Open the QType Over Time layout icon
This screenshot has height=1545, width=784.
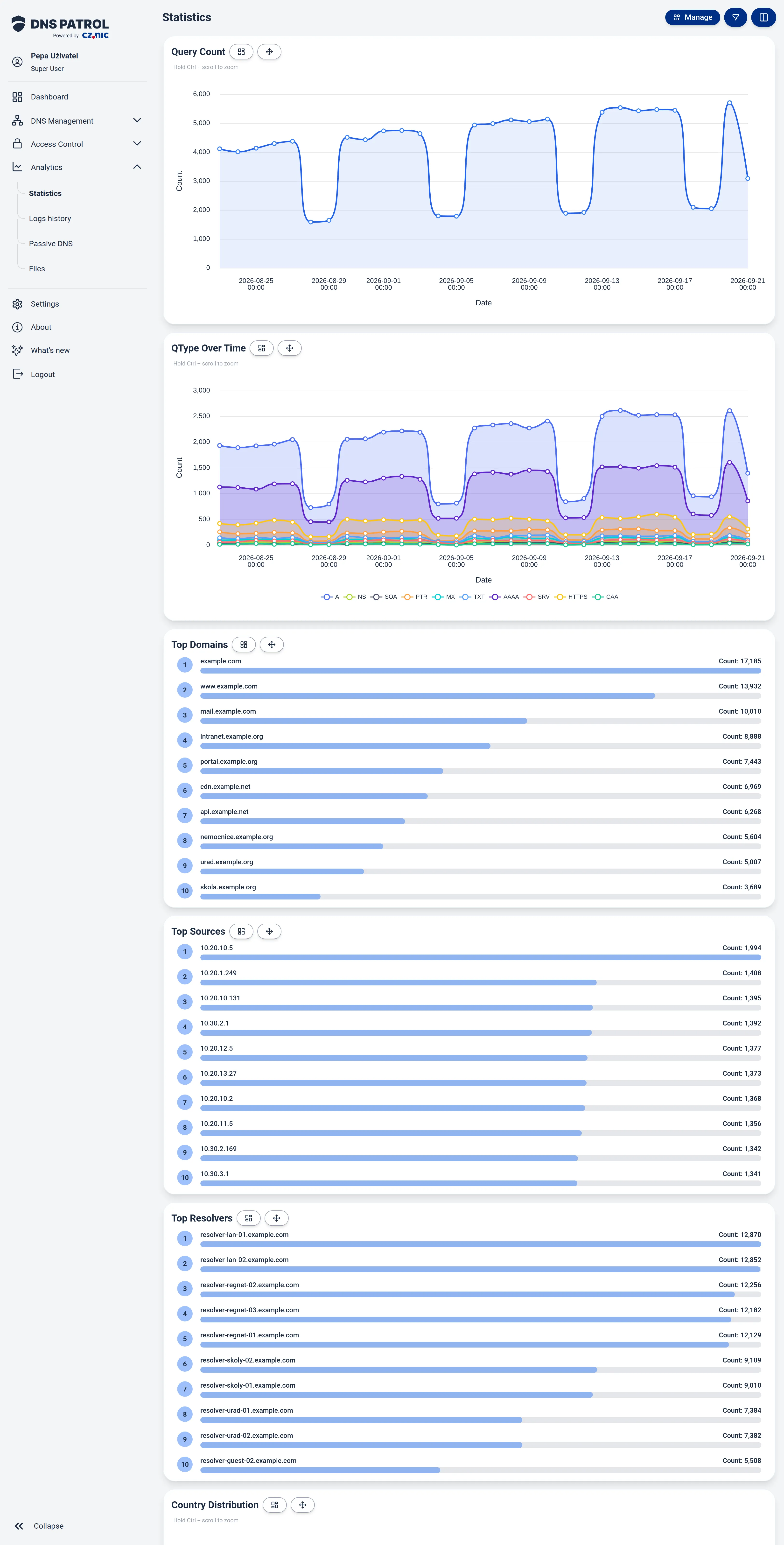pyautogui.click(x=261, y=348)
